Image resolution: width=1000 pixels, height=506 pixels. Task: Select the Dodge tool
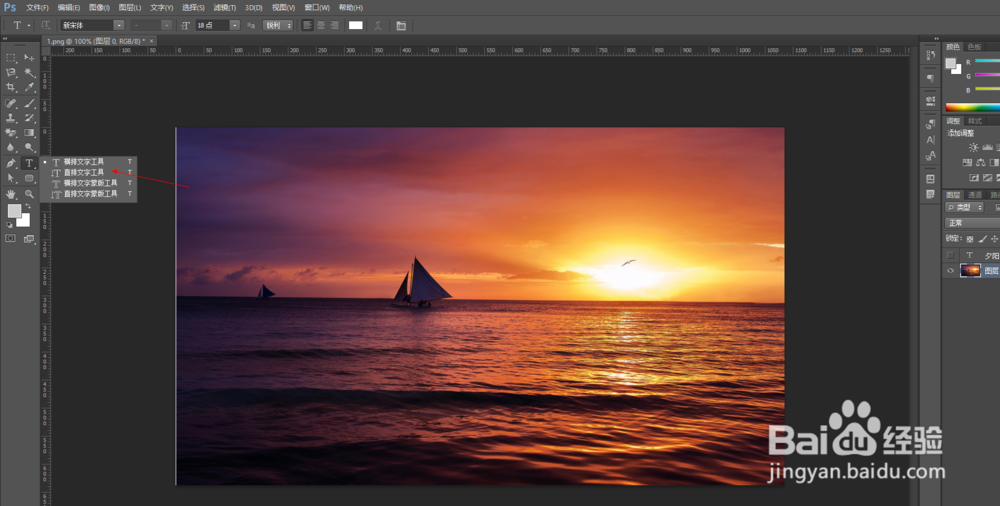pyautogui.click(x=29, y=147)
